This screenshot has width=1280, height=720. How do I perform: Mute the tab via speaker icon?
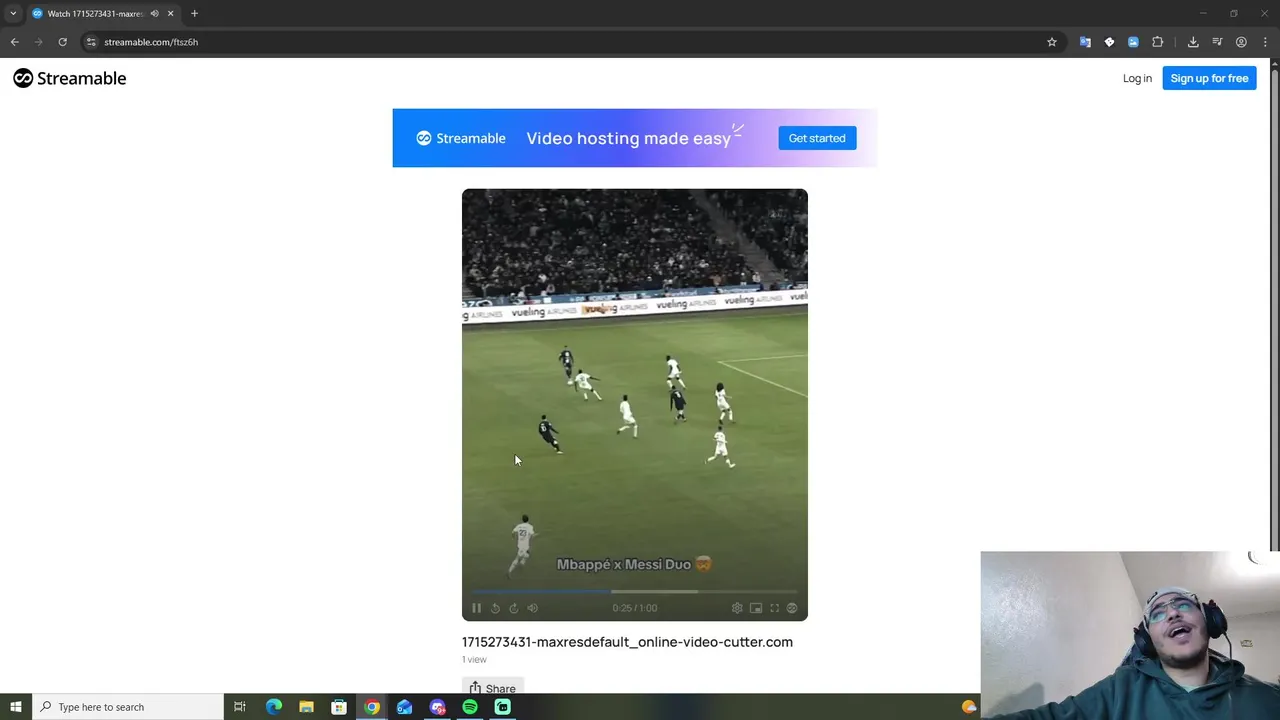[x=154, y=13]
